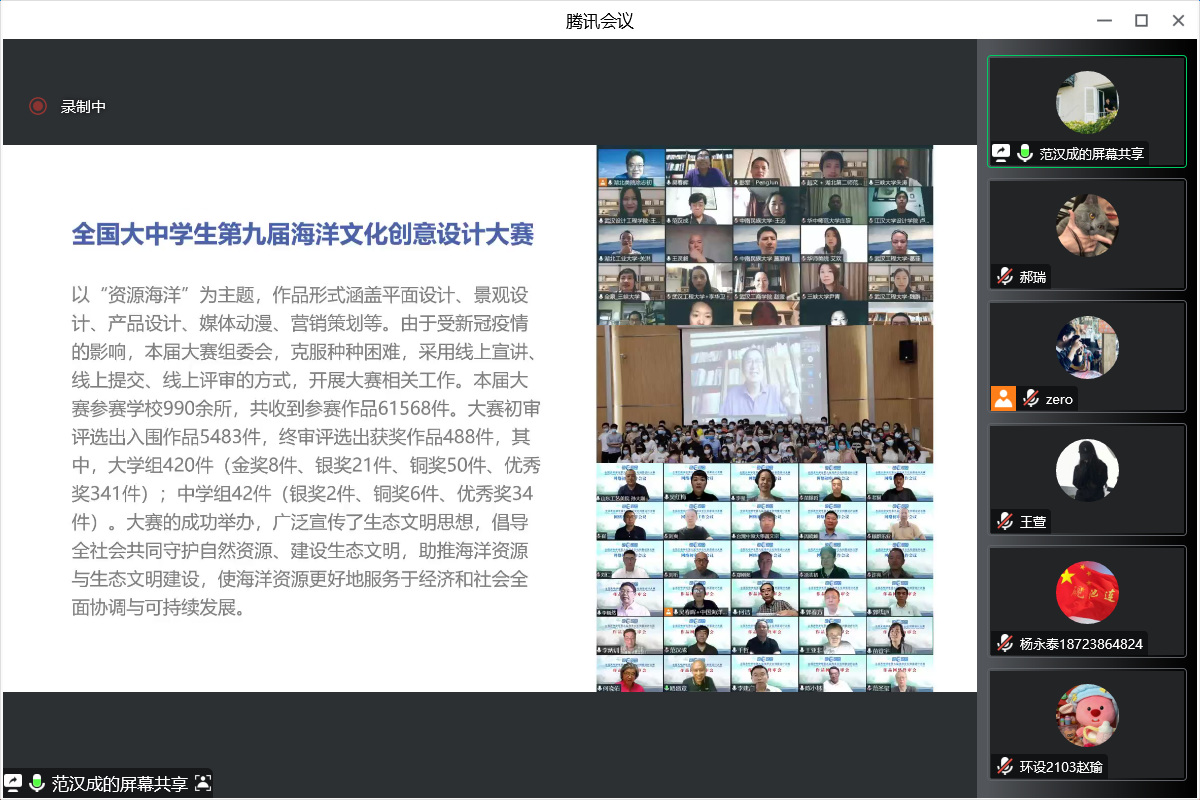The image size is (1200, 800).
Task: Click muted microphone icon beside 郝瑞
Action: click(x=1005, y=276)
